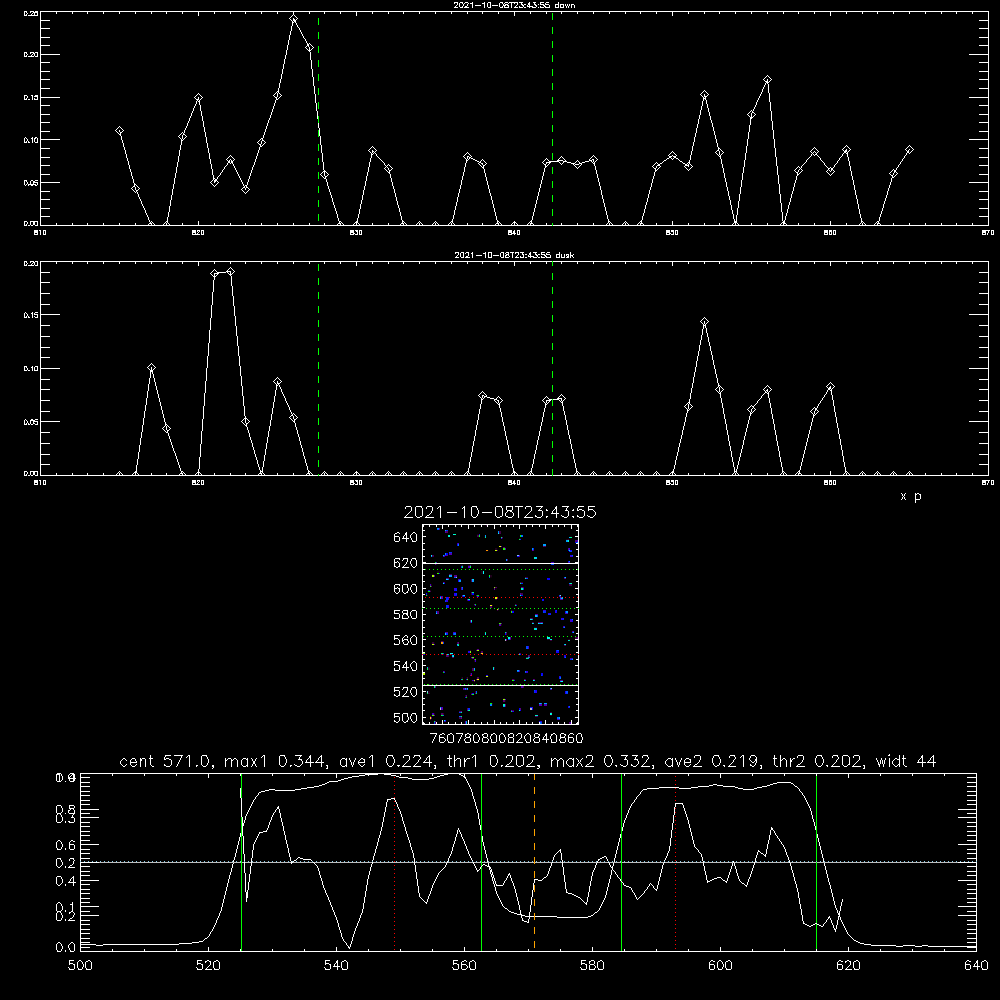
Task: Click the orange dashed center line in bottom plot
Action: 534,861
